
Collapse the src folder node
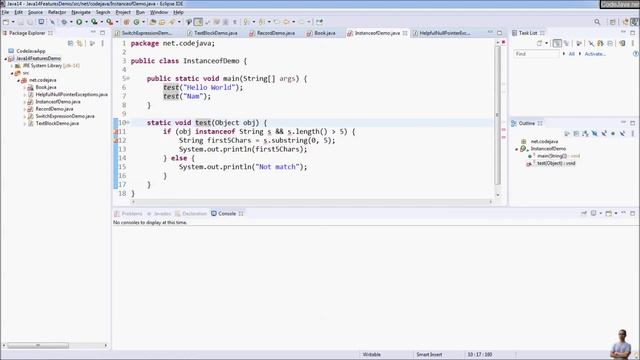click(x=12, y=73)
